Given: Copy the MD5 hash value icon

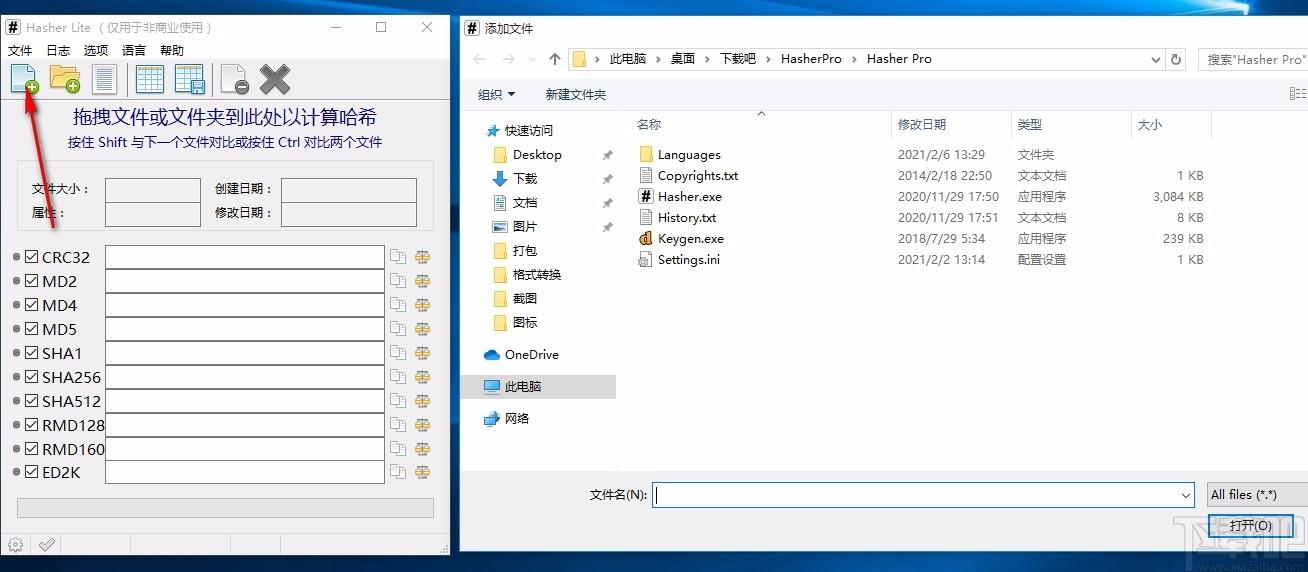Looking at the screenshot, I should click(398, 329).
